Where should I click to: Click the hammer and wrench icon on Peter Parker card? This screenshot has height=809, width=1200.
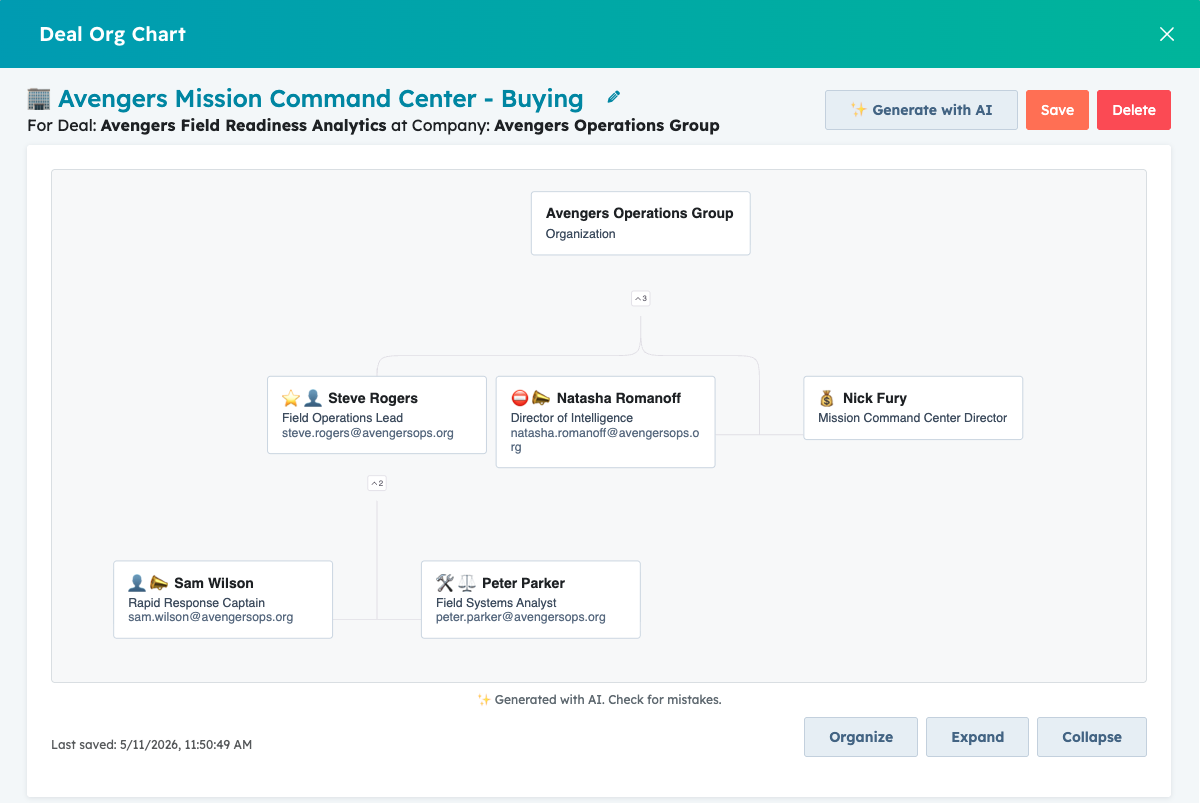(445, 583)
